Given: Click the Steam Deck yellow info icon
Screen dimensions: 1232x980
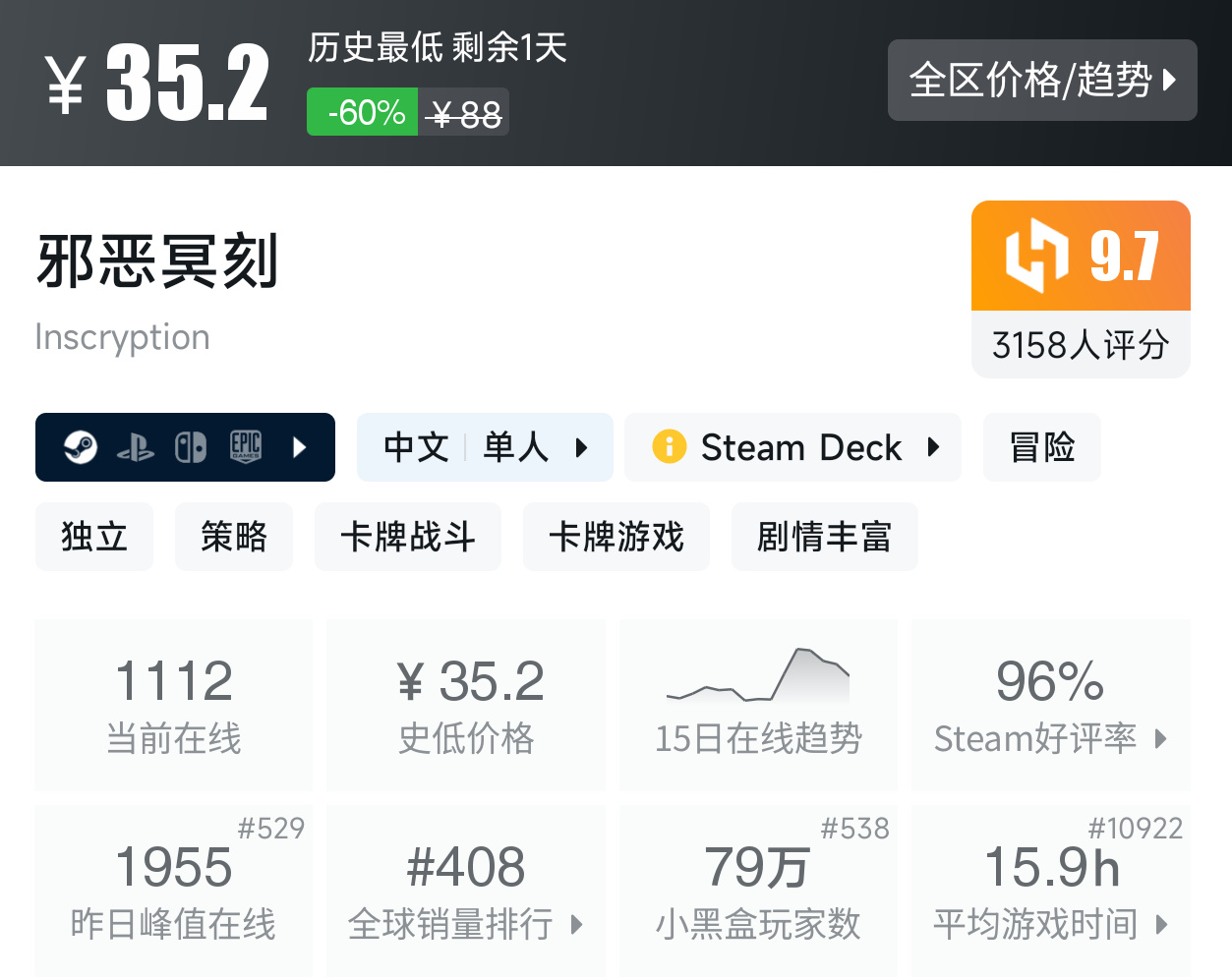Looking at the screenshot, I should click(x=670, y=447).
